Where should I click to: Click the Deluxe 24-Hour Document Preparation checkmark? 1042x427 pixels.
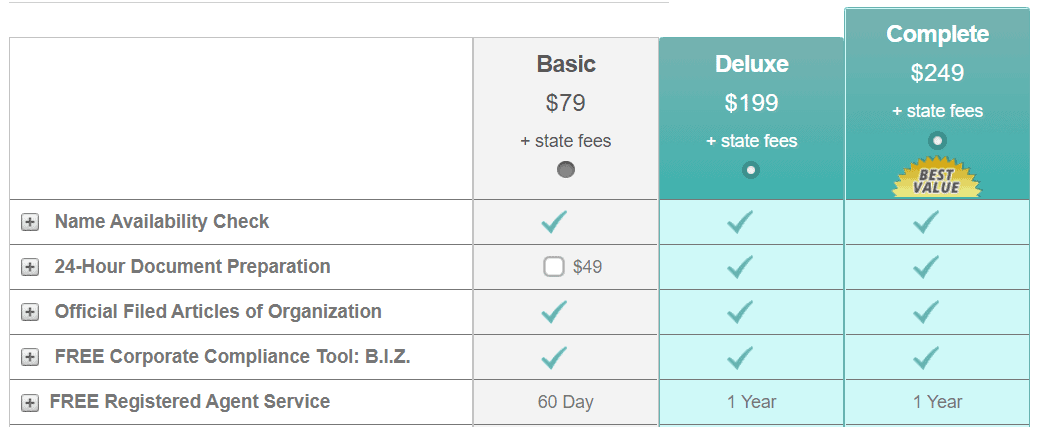coord(740,266)
